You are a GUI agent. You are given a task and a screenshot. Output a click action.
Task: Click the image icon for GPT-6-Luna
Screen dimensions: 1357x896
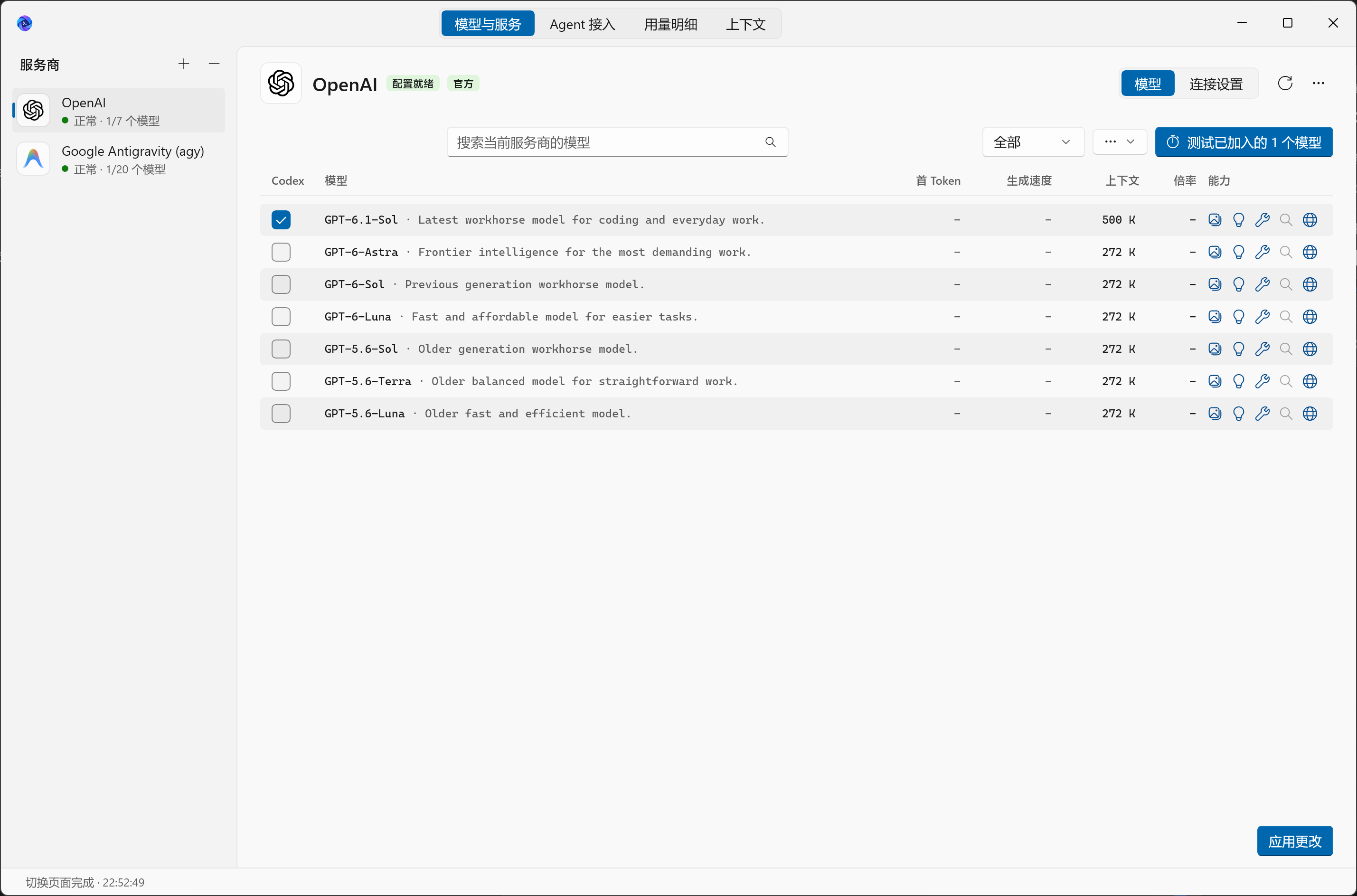point(1216,317)
